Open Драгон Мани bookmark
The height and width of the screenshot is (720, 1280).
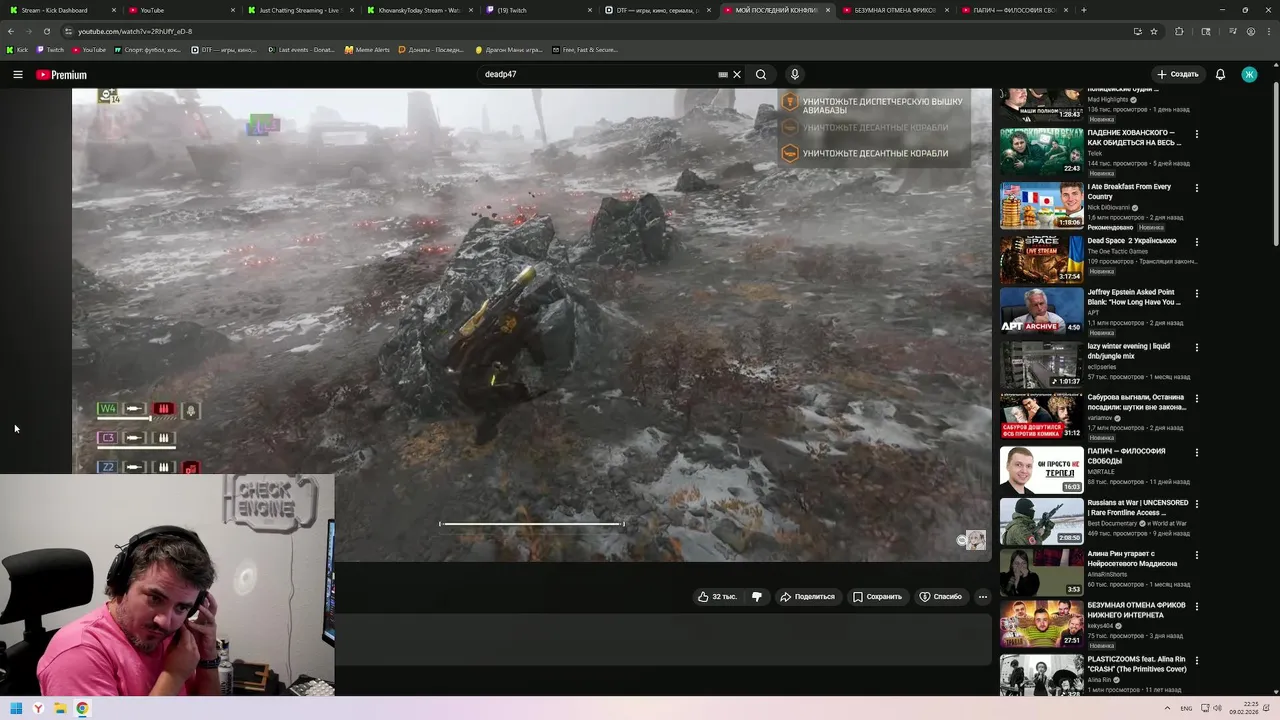pos(509,49)
